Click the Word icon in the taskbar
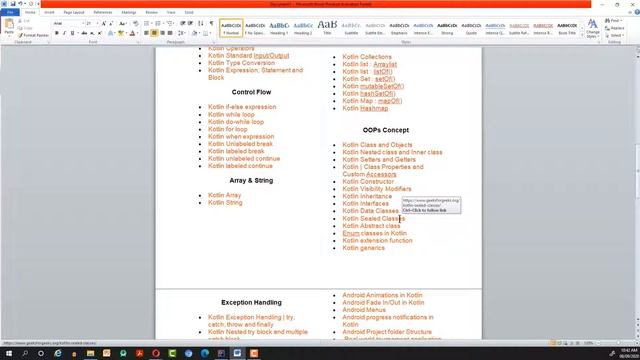The image size is (640, 360). coord(237,353)
